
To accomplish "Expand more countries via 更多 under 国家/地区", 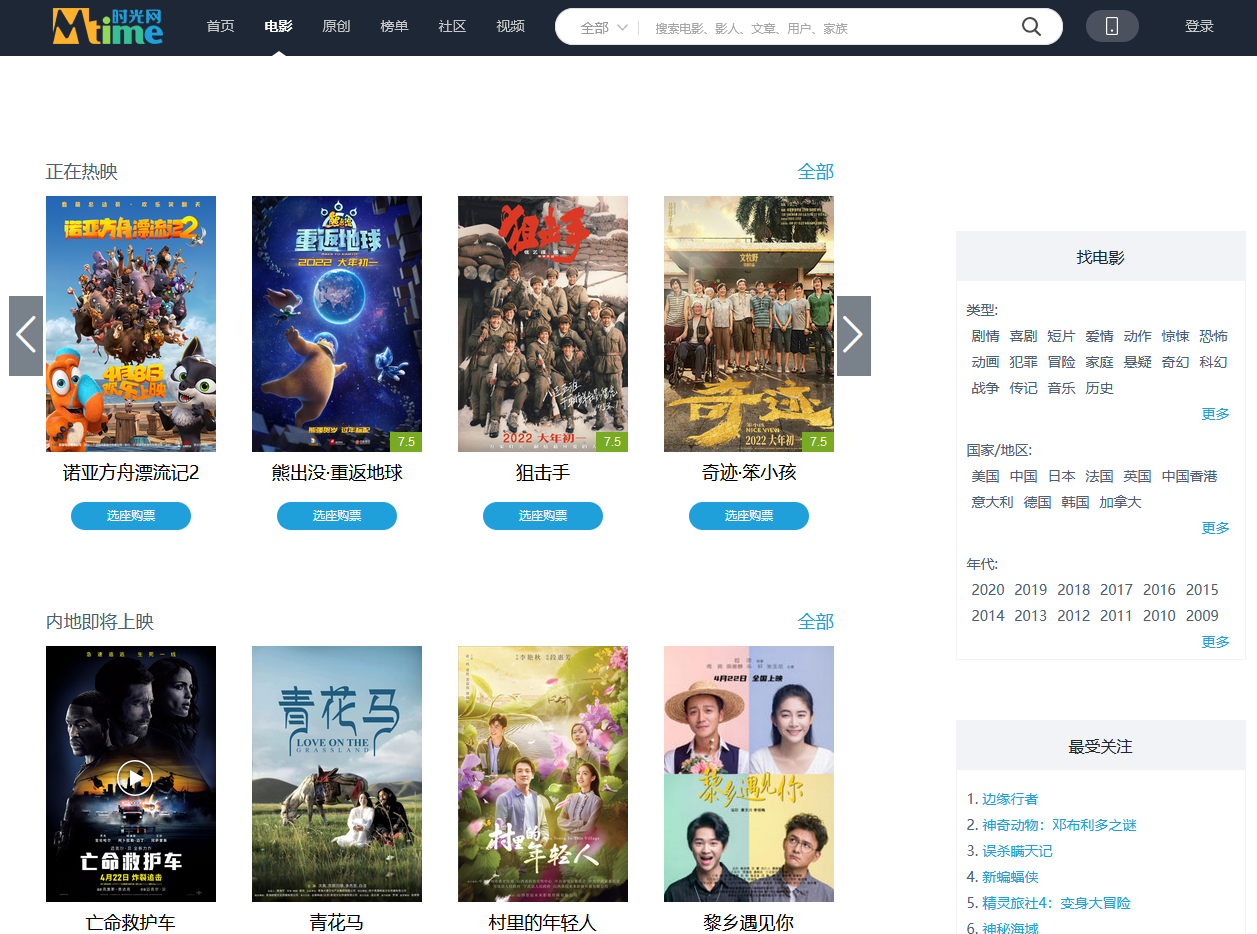I will [1215, 528].
